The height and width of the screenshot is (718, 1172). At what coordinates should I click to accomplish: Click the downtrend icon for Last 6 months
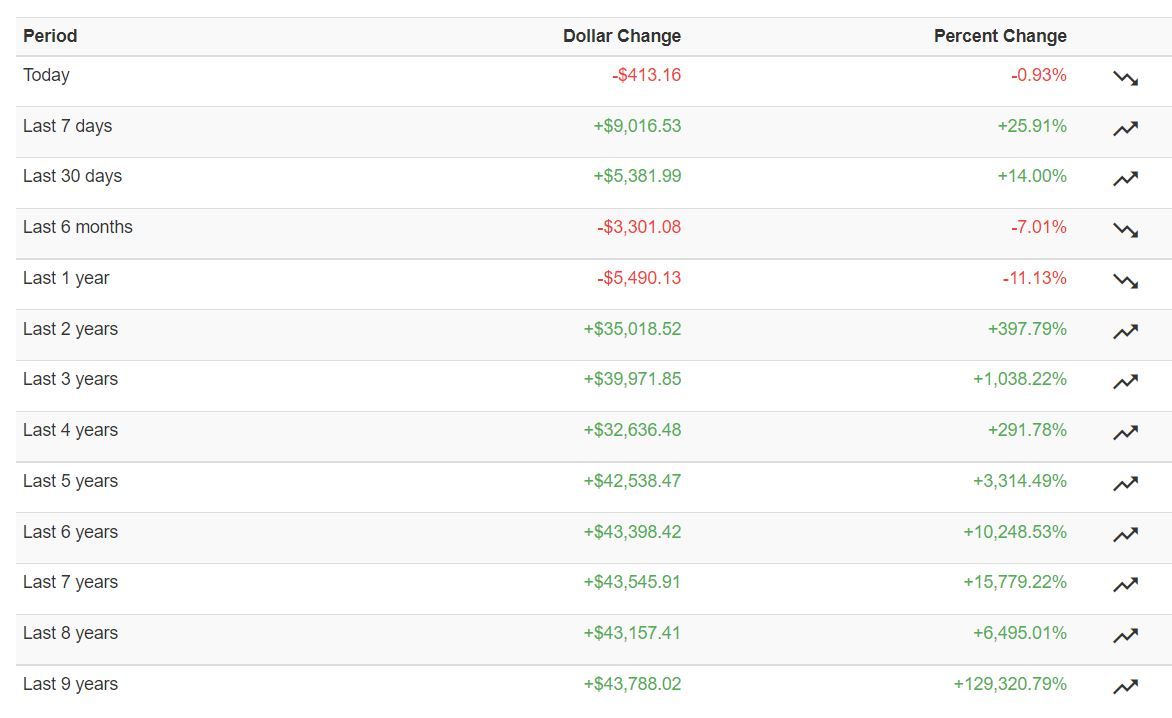pos(1125,230)
